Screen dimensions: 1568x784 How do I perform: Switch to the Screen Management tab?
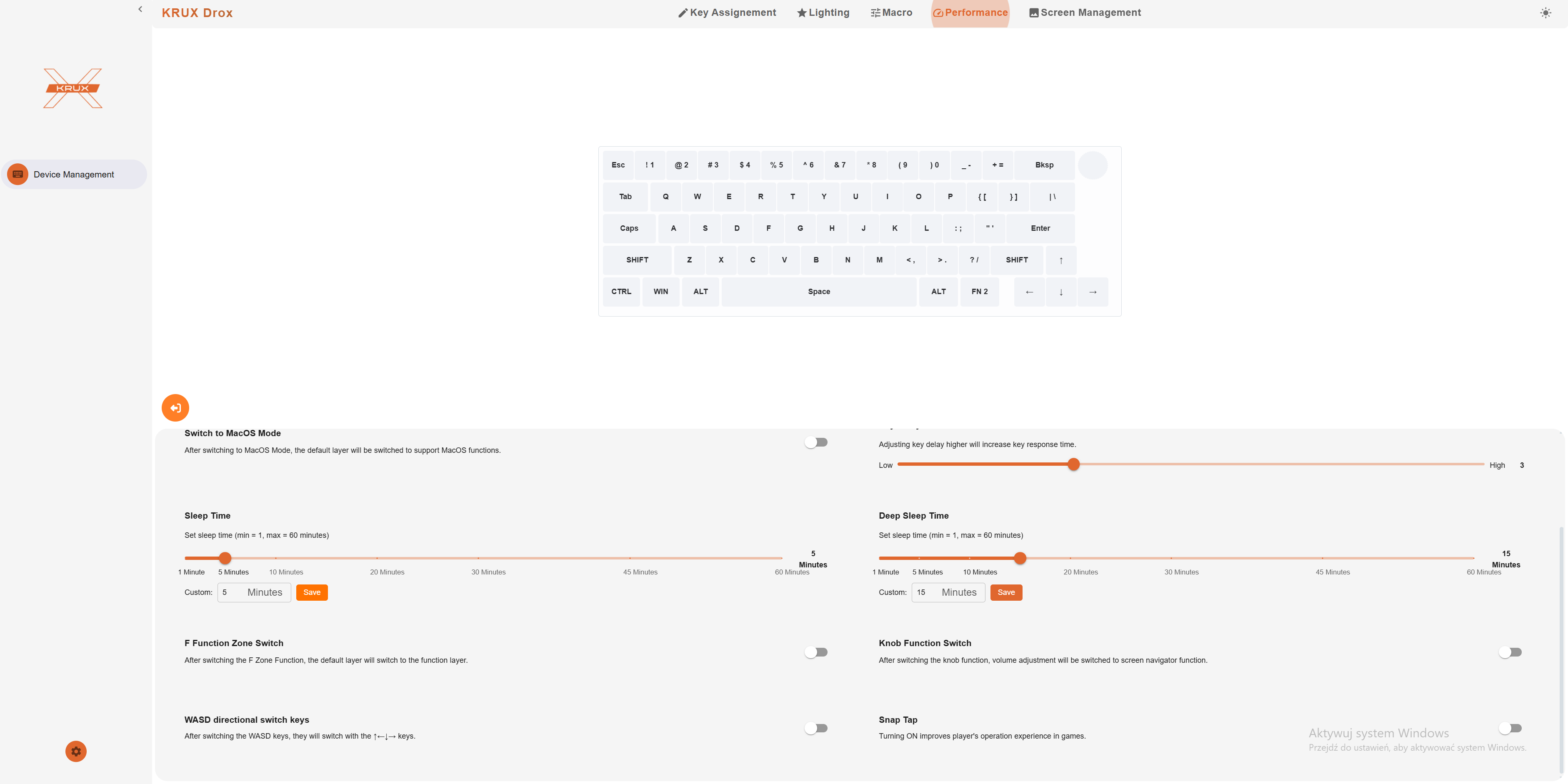pos(1085,13)
